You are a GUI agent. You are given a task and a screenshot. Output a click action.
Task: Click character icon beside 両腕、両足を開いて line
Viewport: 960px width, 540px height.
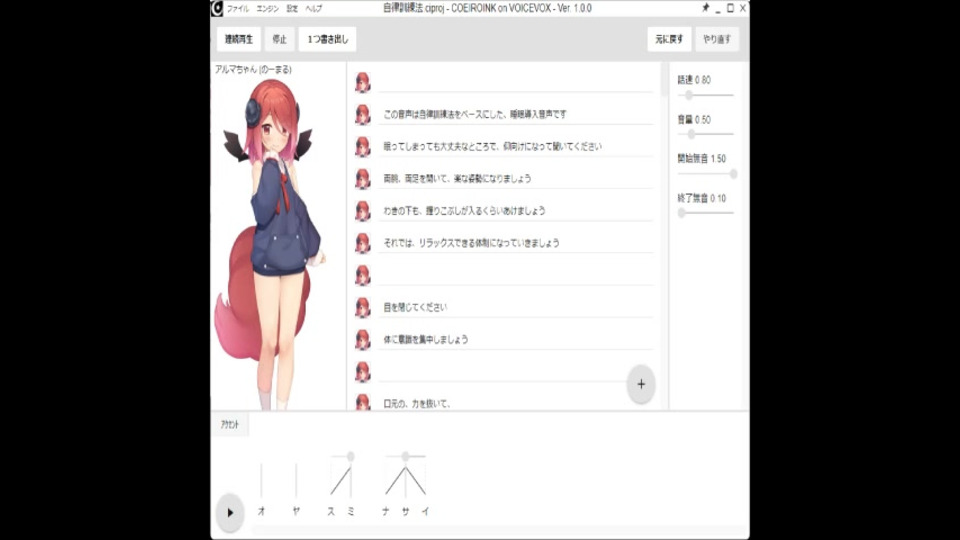click(362, 179)
